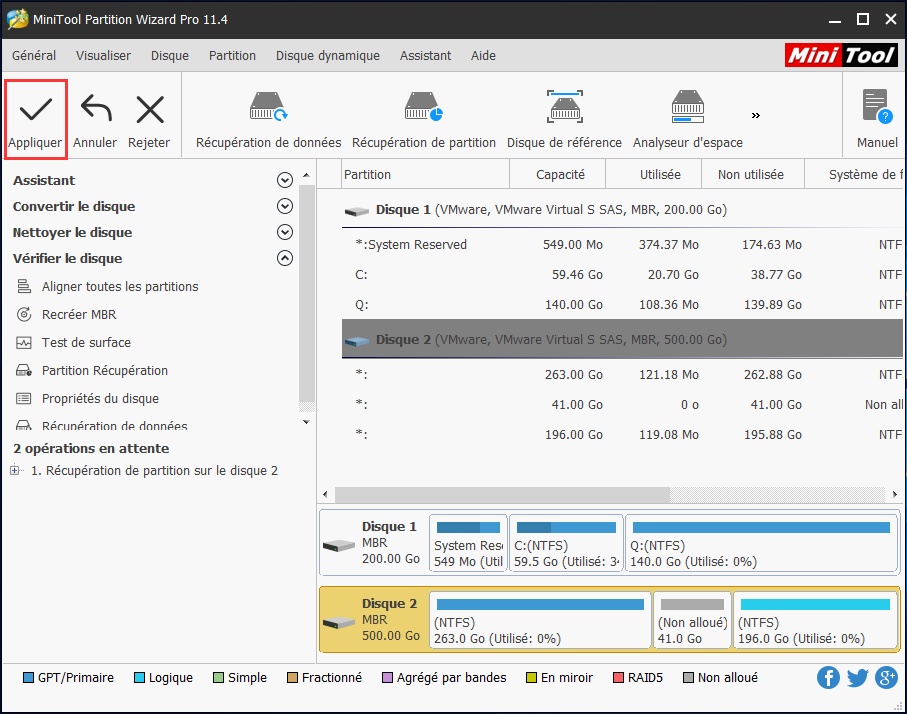Select Disque 1 icon in disk map

point(338,545)
